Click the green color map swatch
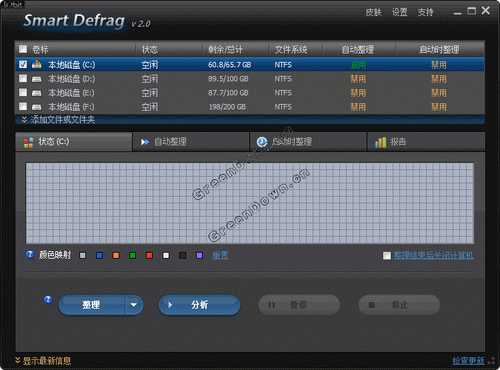The image size is (500, 370). tap(133, 256)
